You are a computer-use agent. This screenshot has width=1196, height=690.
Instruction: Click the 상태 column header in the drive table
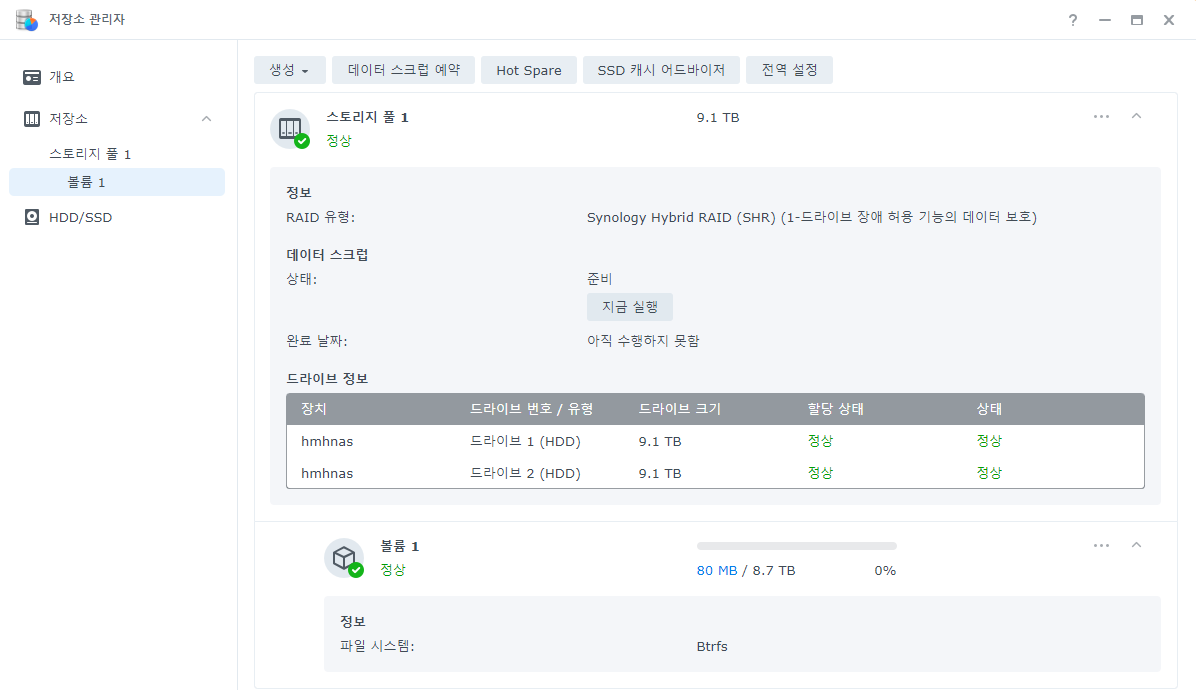tap(989, 409)
